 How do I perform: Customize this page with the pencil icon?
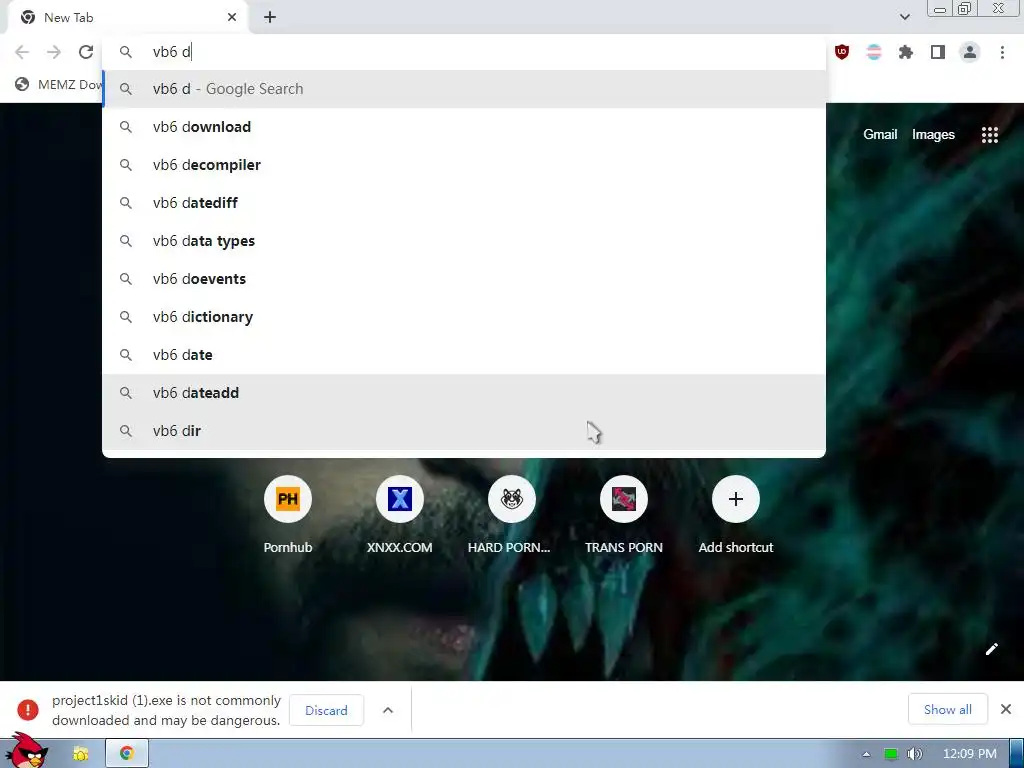coord(991,648)
